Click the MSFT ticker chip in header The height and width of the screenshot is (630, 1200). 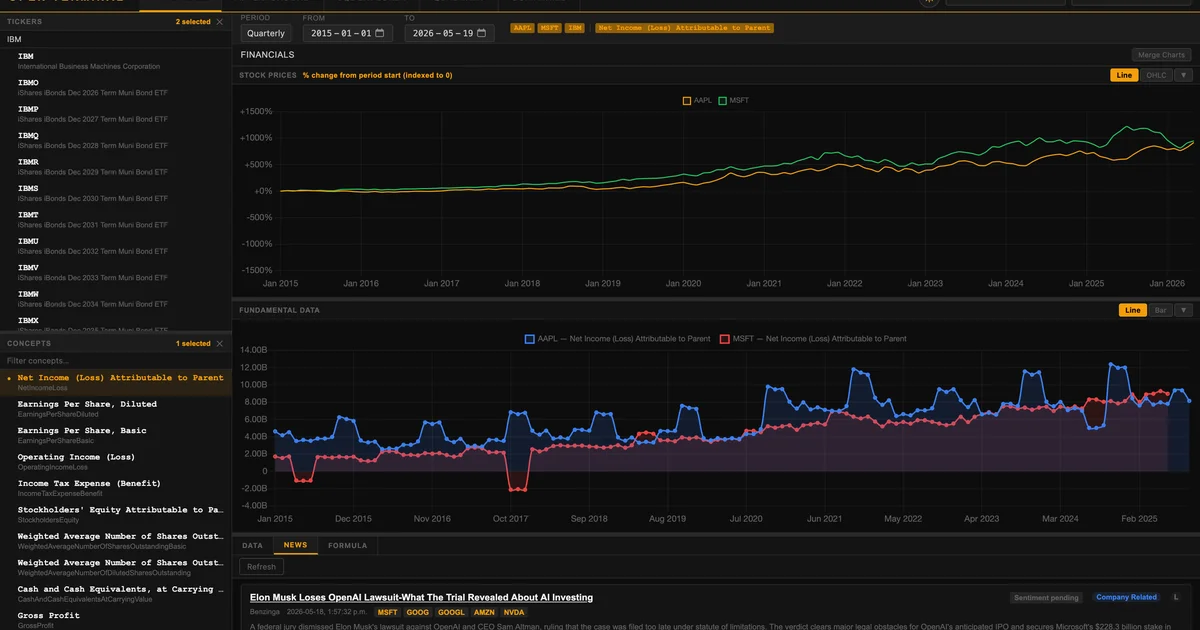tap(549, 28)
